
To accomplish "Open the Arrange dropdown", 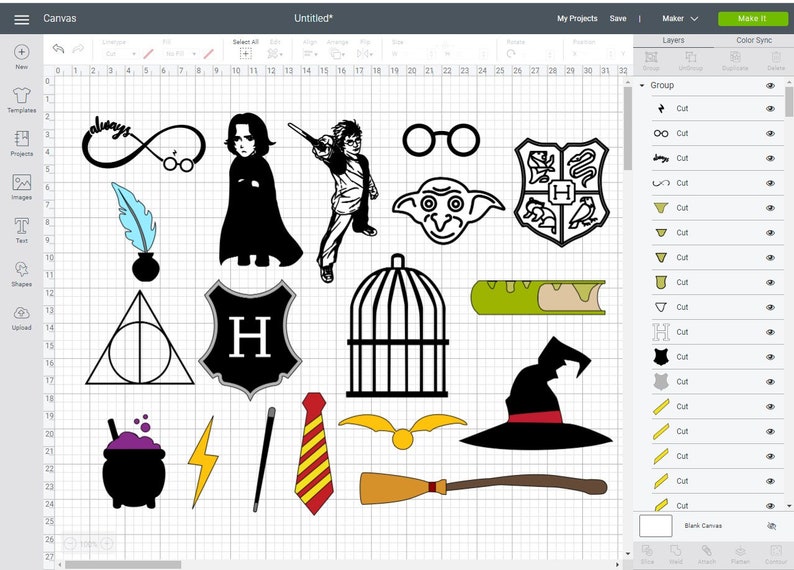I will (x=337, y=53).
